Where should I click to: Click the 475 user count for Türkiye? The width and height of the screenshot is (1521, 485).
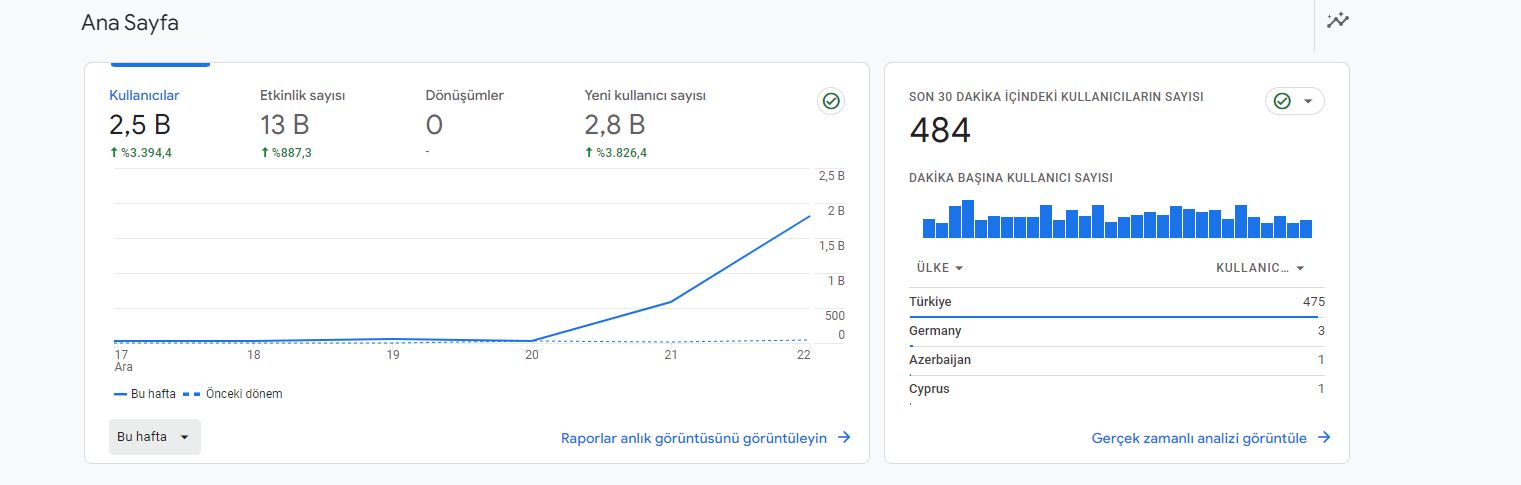[x=1314, y=302]
